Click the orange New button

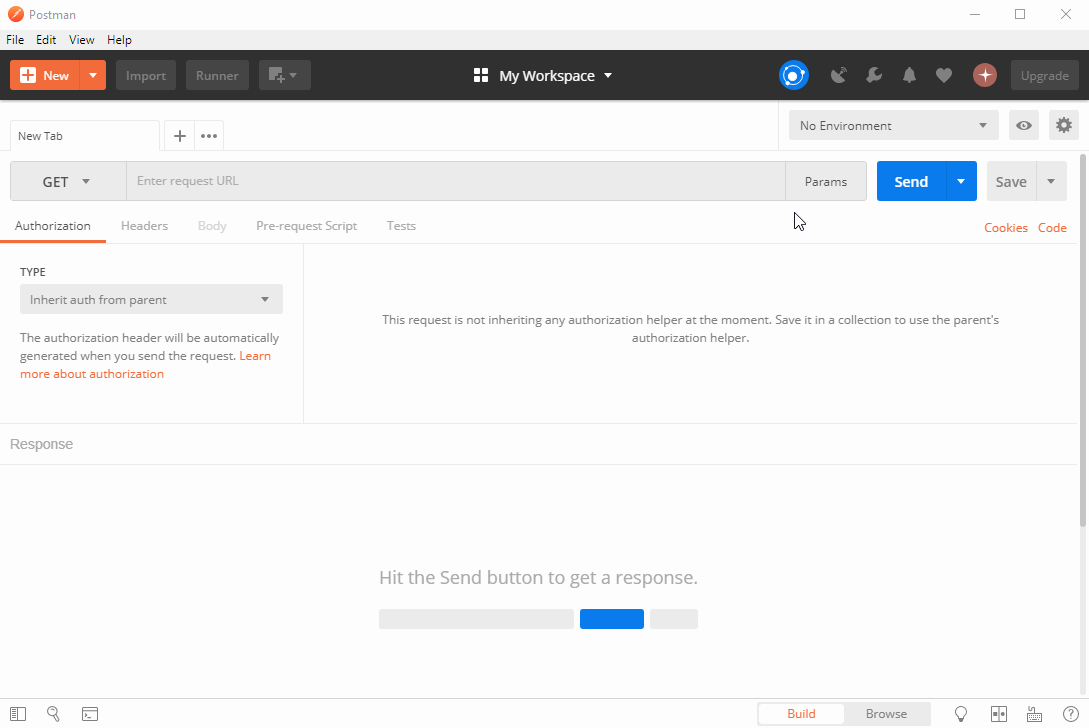pyautogui.click(x=46, y=75)
